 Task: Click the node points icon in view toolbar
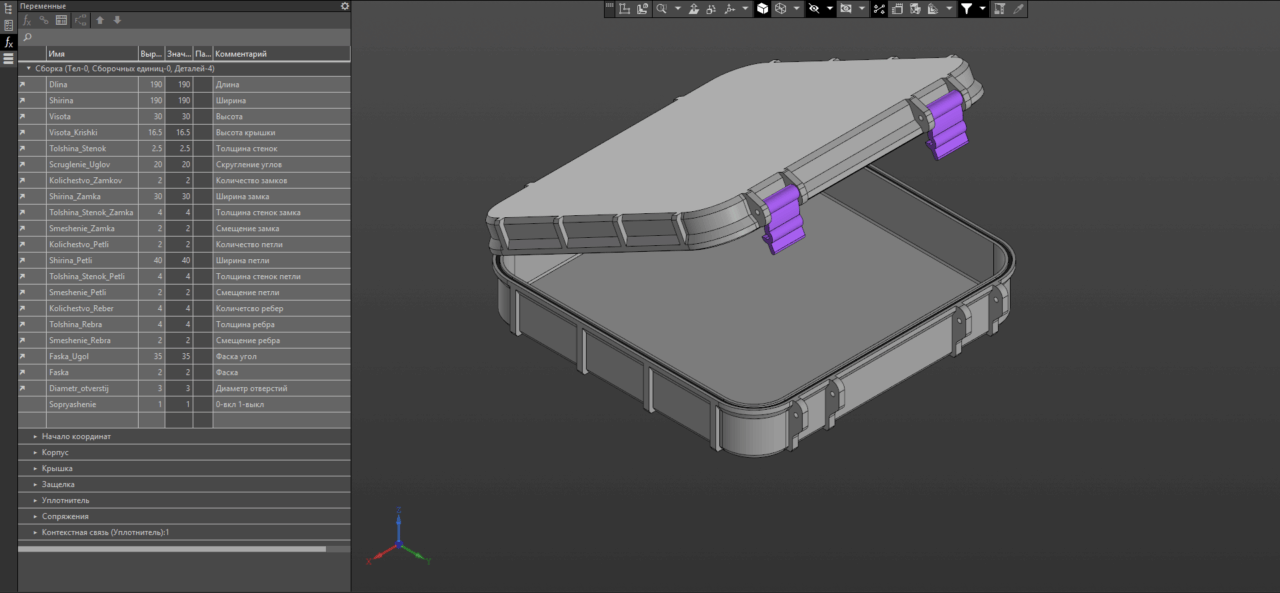pos(879,9)
